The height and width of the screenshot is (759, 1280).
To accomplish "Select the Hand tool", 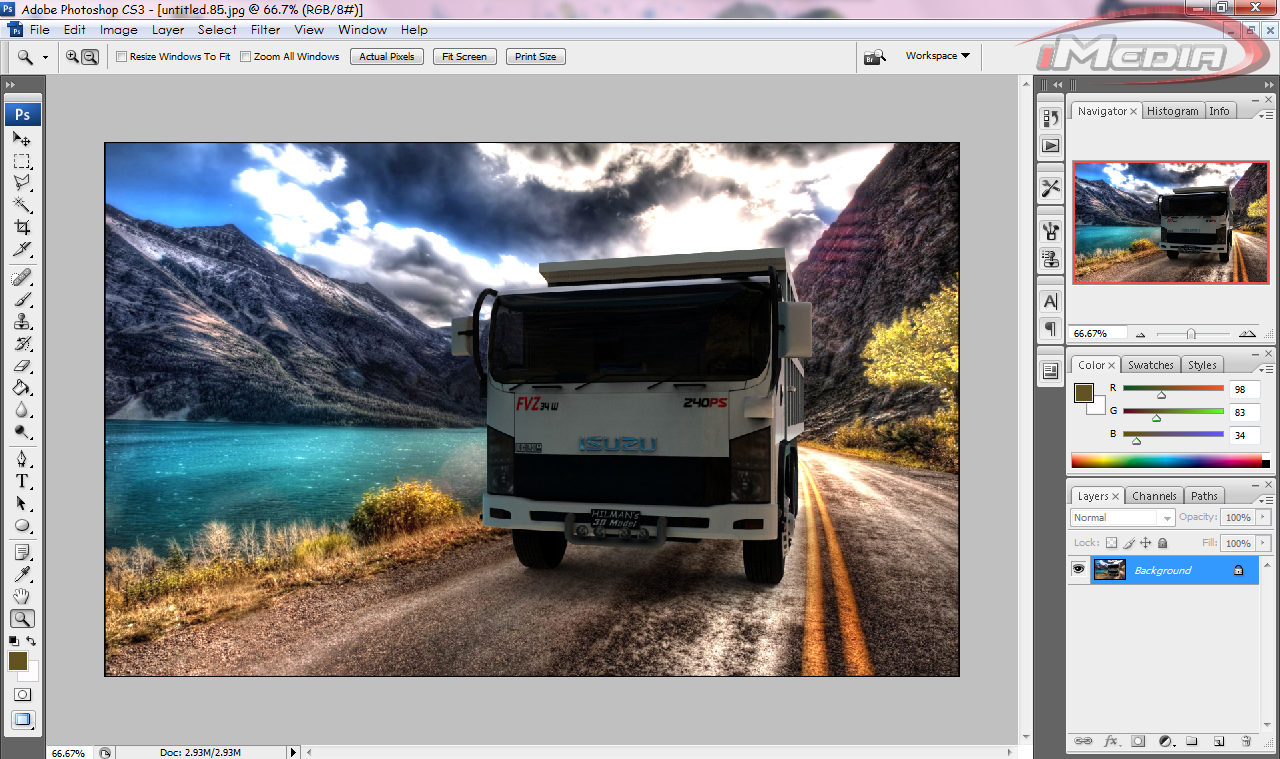I will (x=22, y=596).
